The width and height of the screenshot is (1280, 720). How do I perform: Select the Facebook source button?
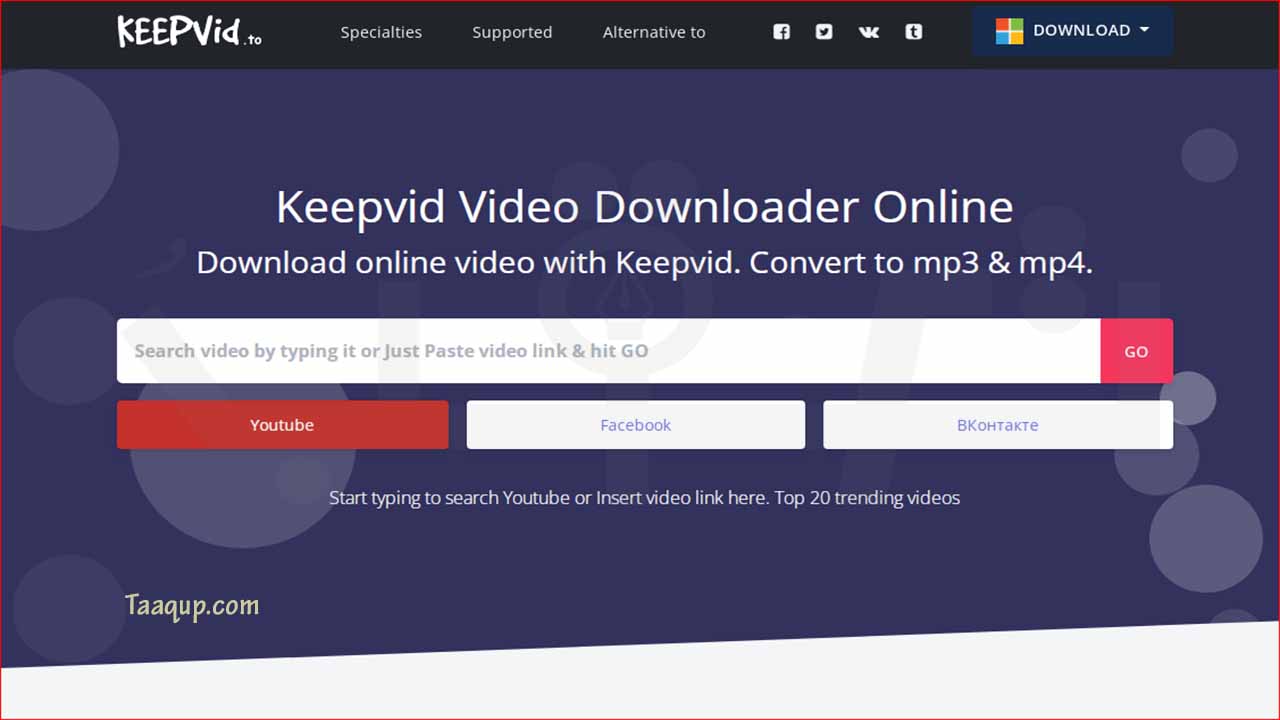click(x=636, y=425)
